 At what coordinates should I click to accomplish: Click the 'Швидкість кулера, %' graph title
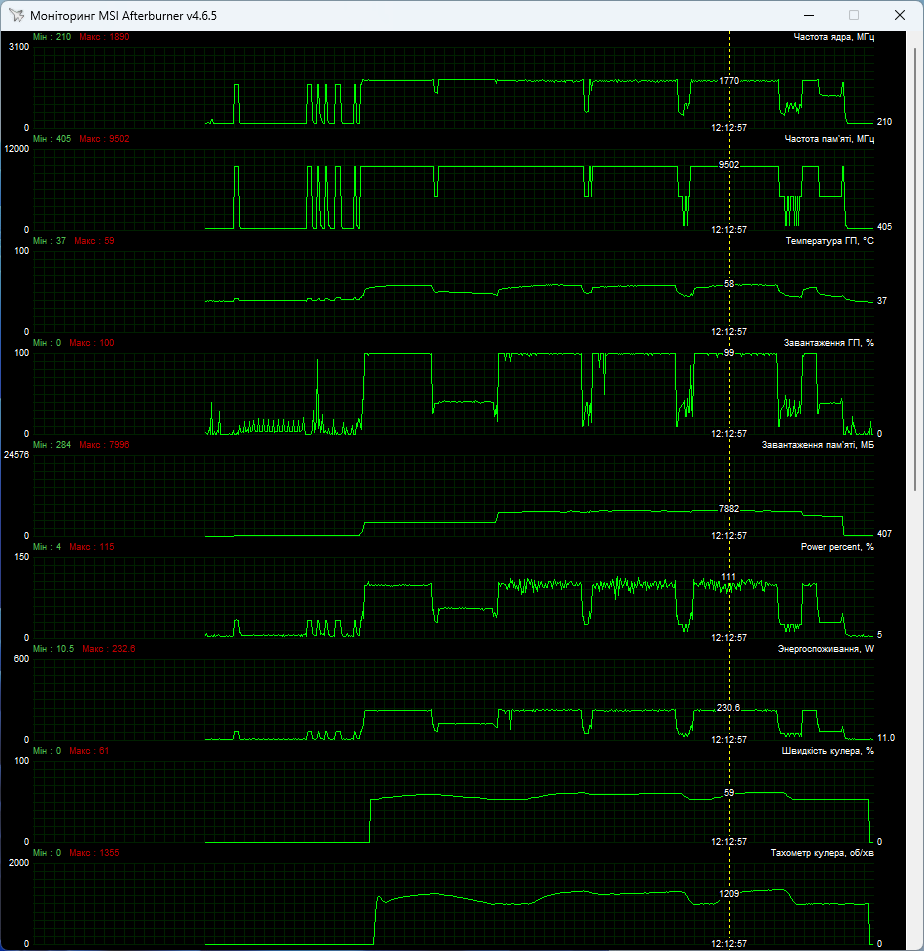click(828, 751)
